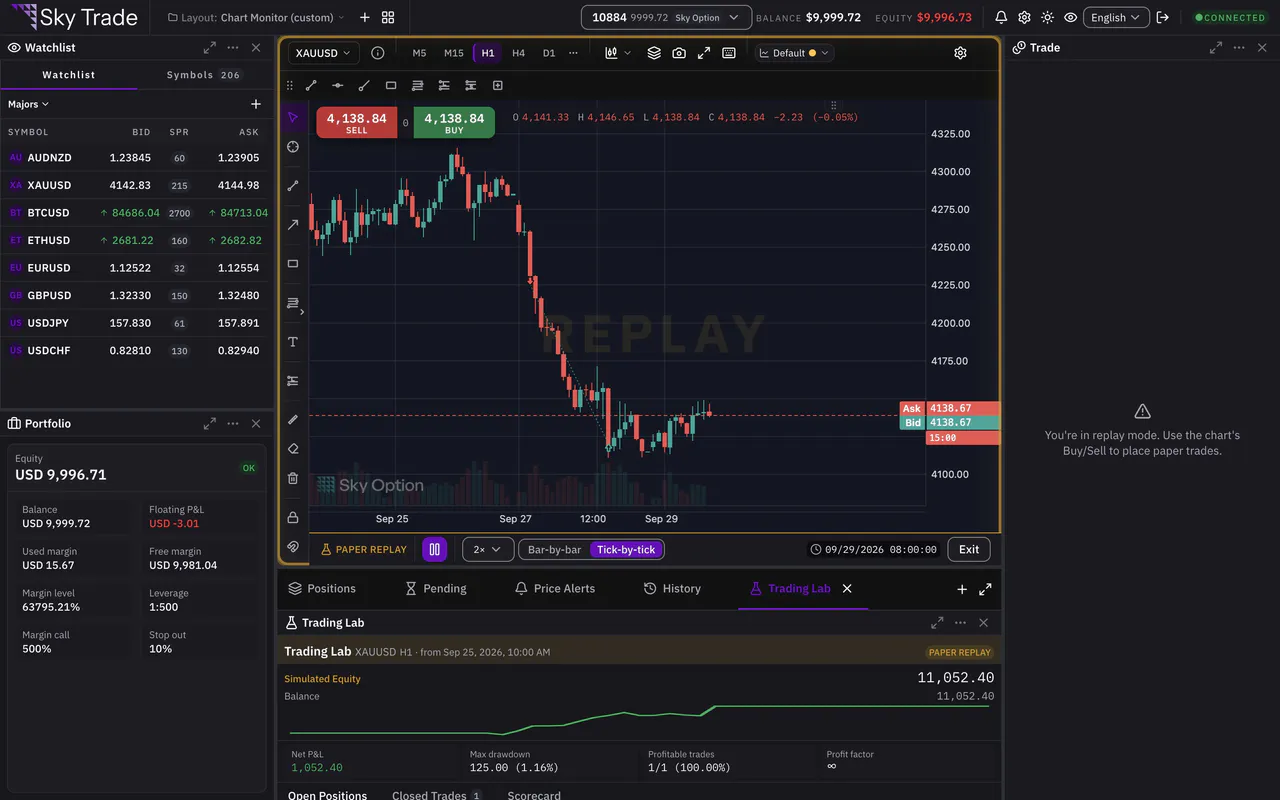This screenshot has width=1280, height=800.
Task: Select the cursor pointer tool in chart sidebar
Action: [x=293, y=117]
